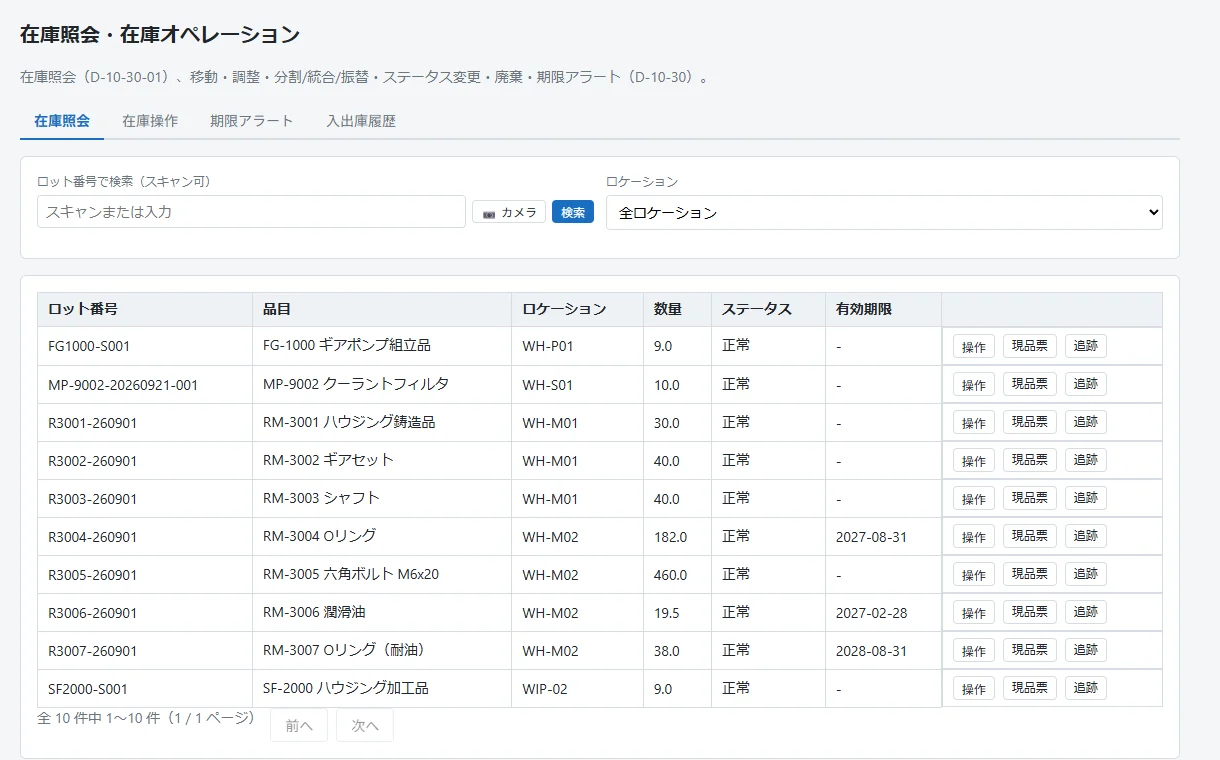Viewport: 1220px width, 760px height.
Task: Click 操作 for lot R3006-260901
Action: coord(974,613)
